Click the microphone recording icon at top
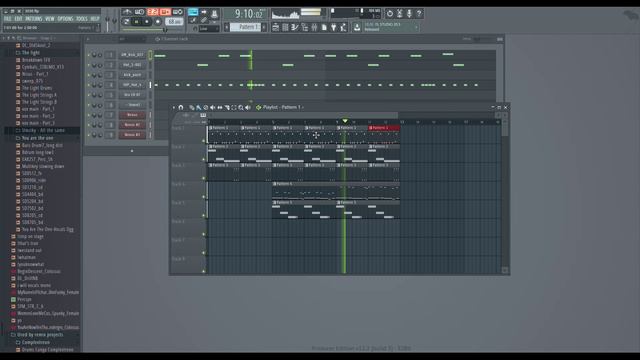The height and width of the screenshot is (360, 640). coord(409,13)
